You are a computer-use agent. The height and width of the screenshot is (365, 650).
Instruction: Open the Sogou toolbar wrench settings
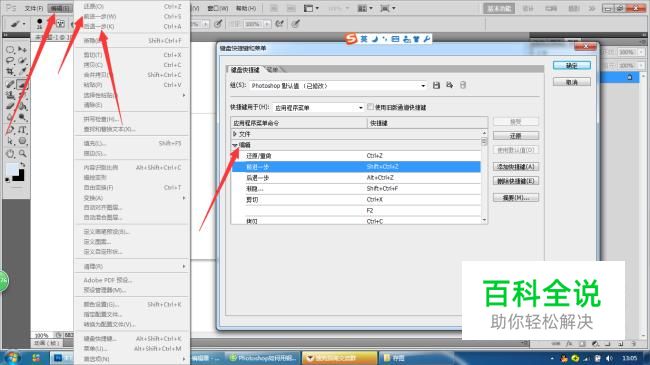(427, 39)
